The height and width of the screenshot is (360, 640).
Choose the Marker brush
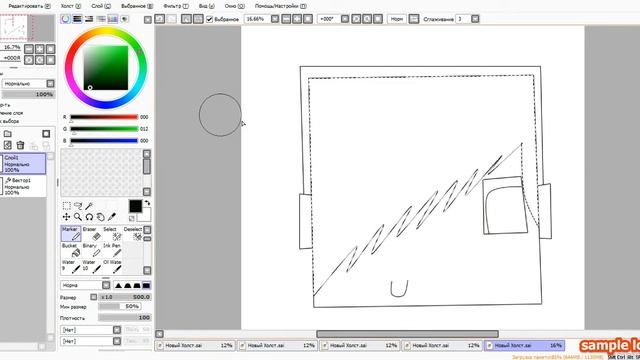(71, 233)
